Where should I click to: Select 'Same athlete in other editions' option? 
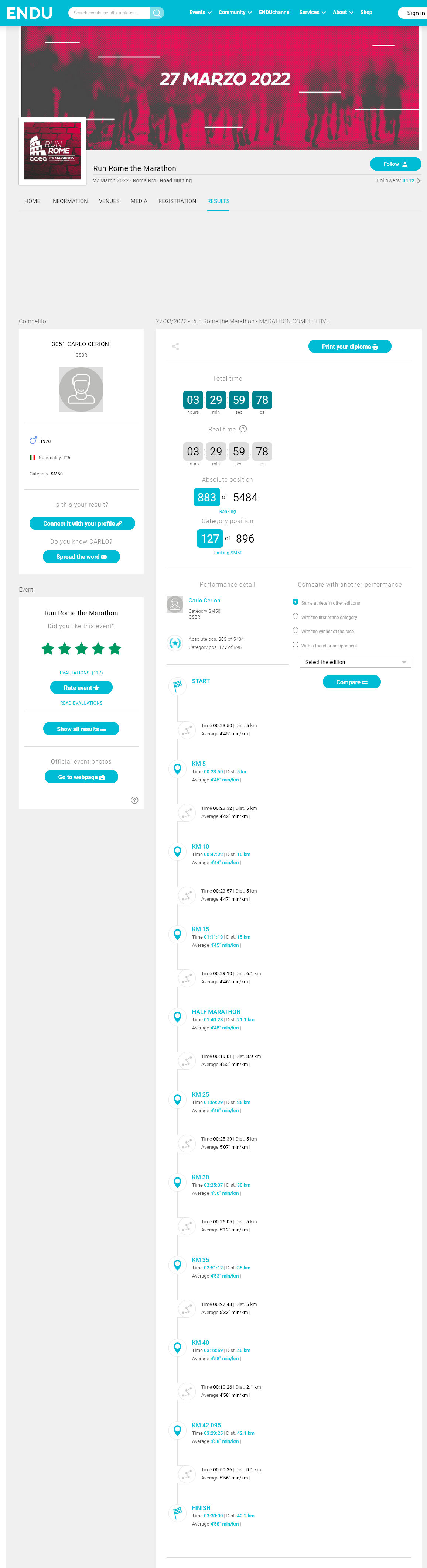[x=296, y=602]
